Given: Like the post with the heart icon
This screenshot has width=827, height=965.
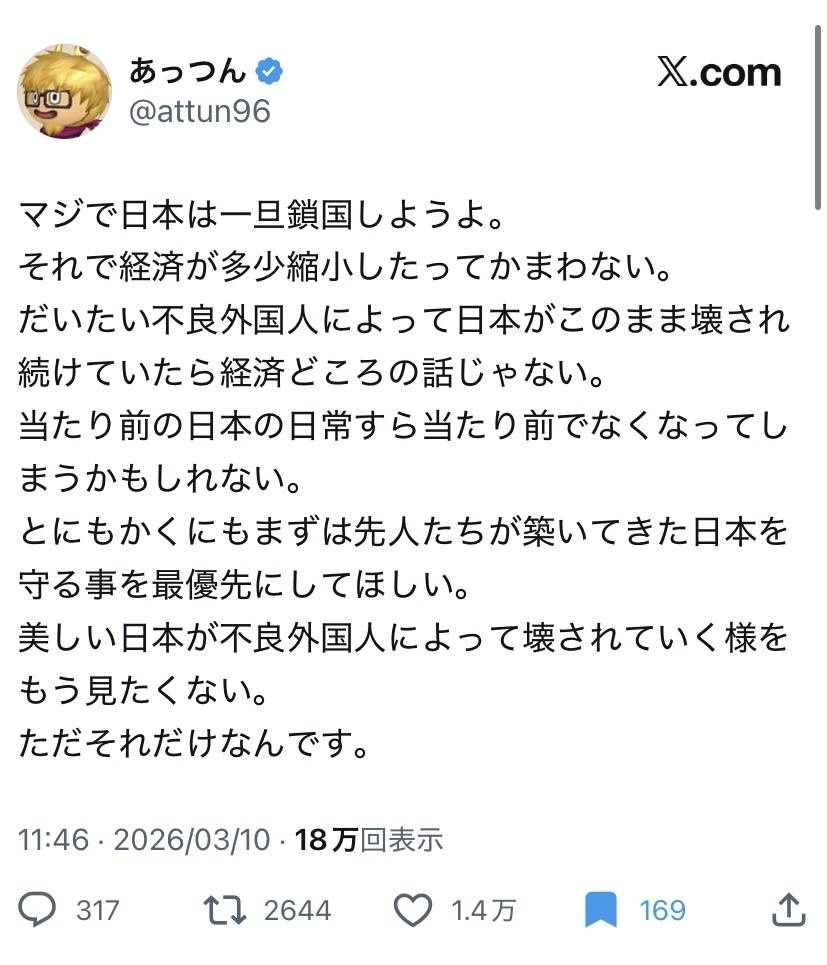Looking at the screenshot, I should pyautogui.click(x=411, y=909).
